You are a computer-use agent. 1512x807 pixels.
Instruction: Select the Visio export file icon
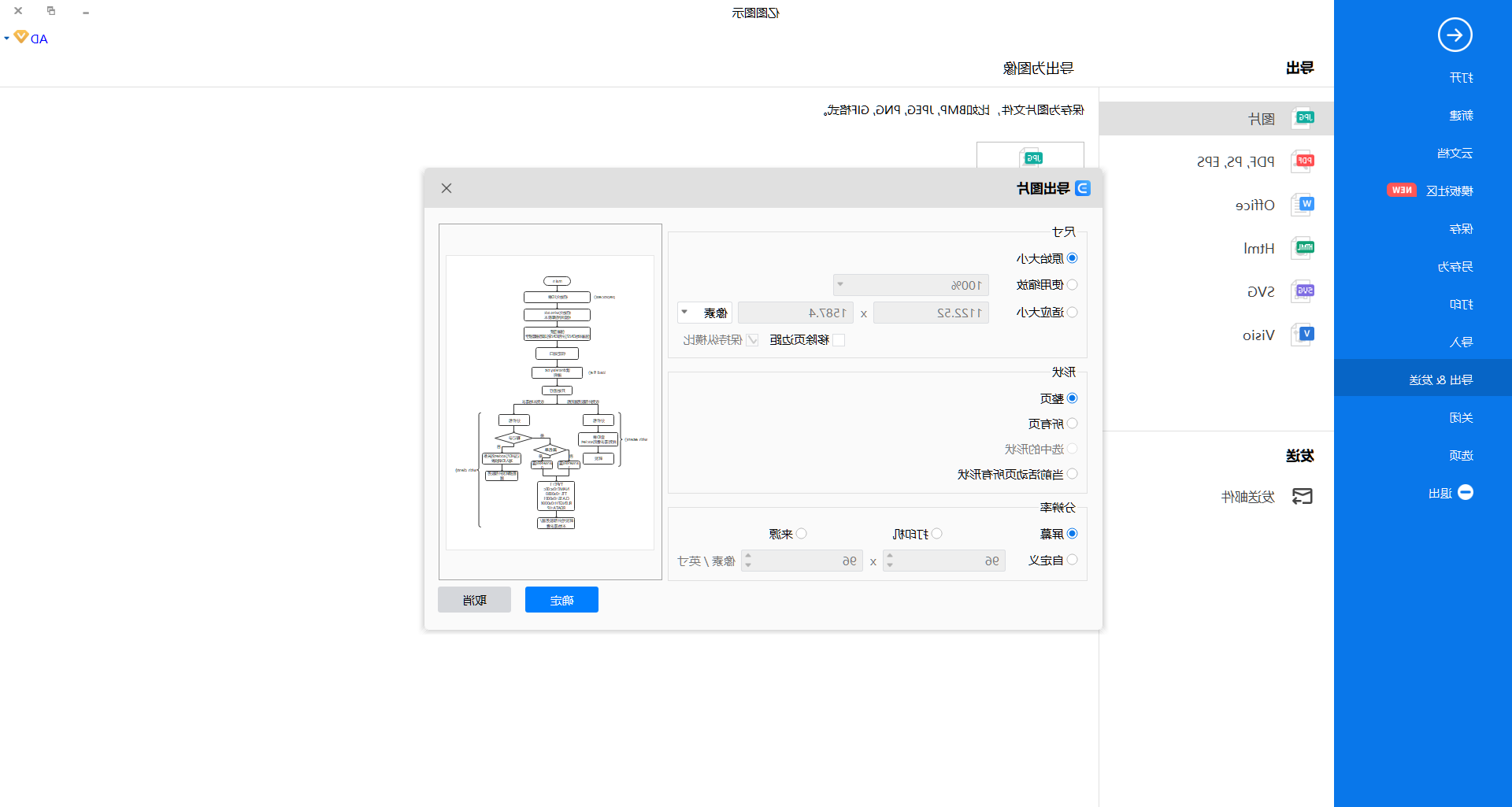pos(1303,335)
